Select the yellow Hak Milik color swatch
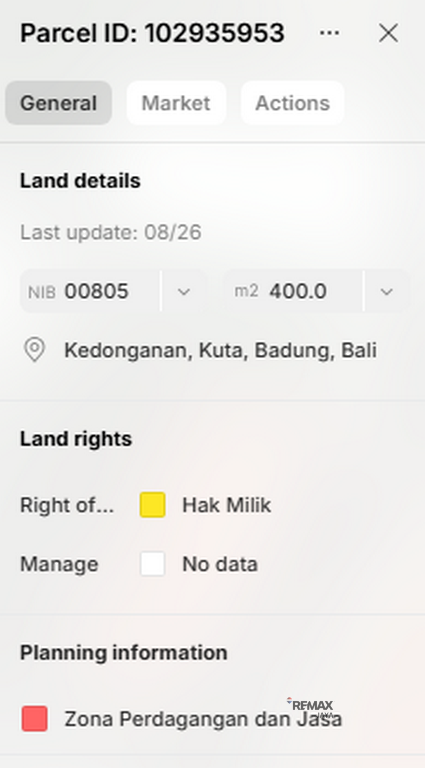 152,505
